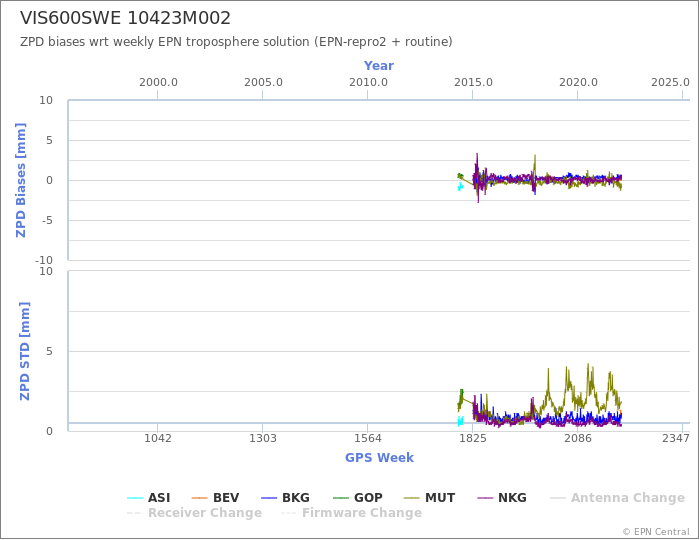Image resolution: width=700 pixels, height=540 pixels.
Task: Click the cyan ASI points in biases plot
Action: click(460, 187)
